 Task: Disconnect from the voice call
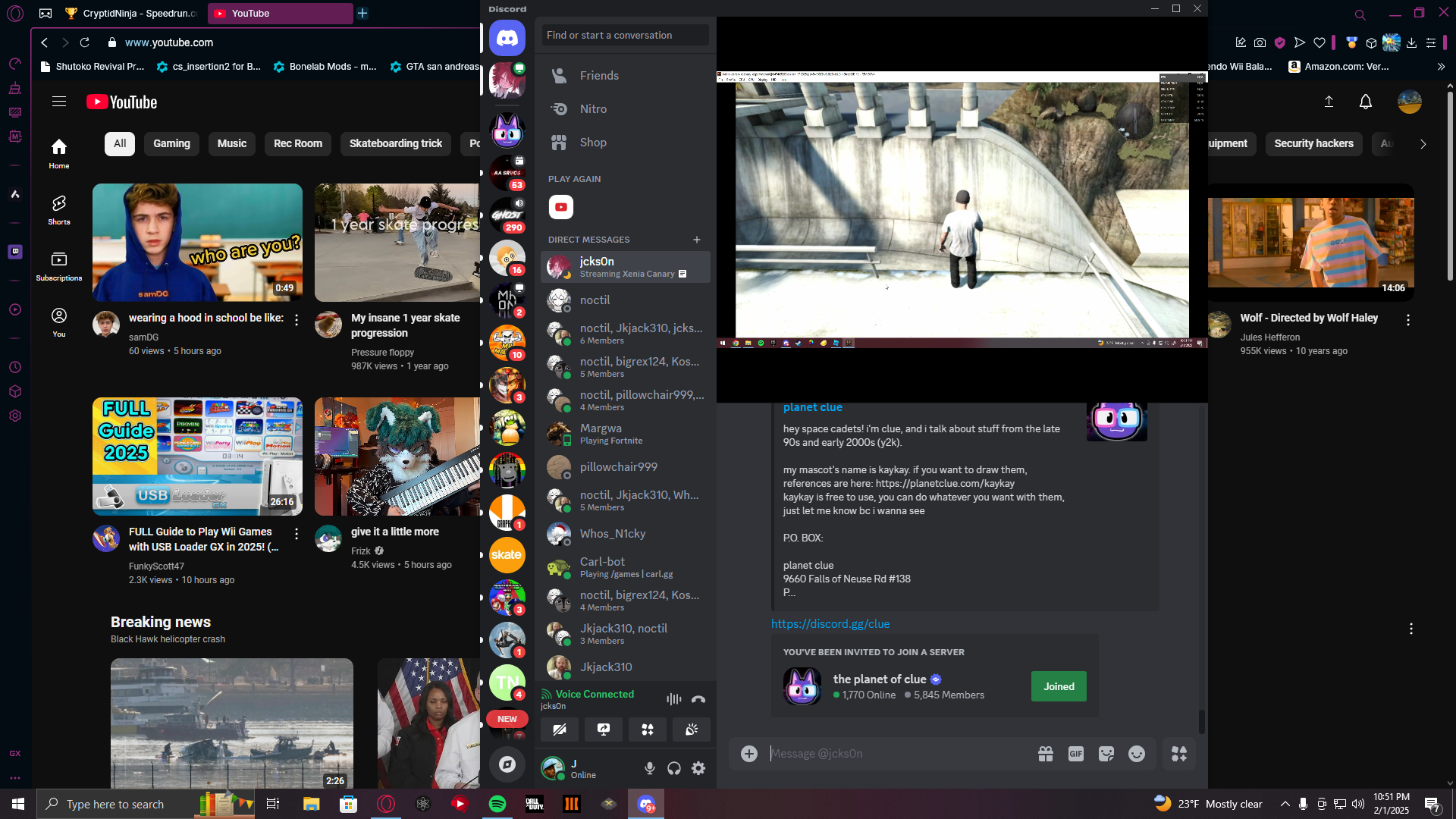(x=698, y=699)
